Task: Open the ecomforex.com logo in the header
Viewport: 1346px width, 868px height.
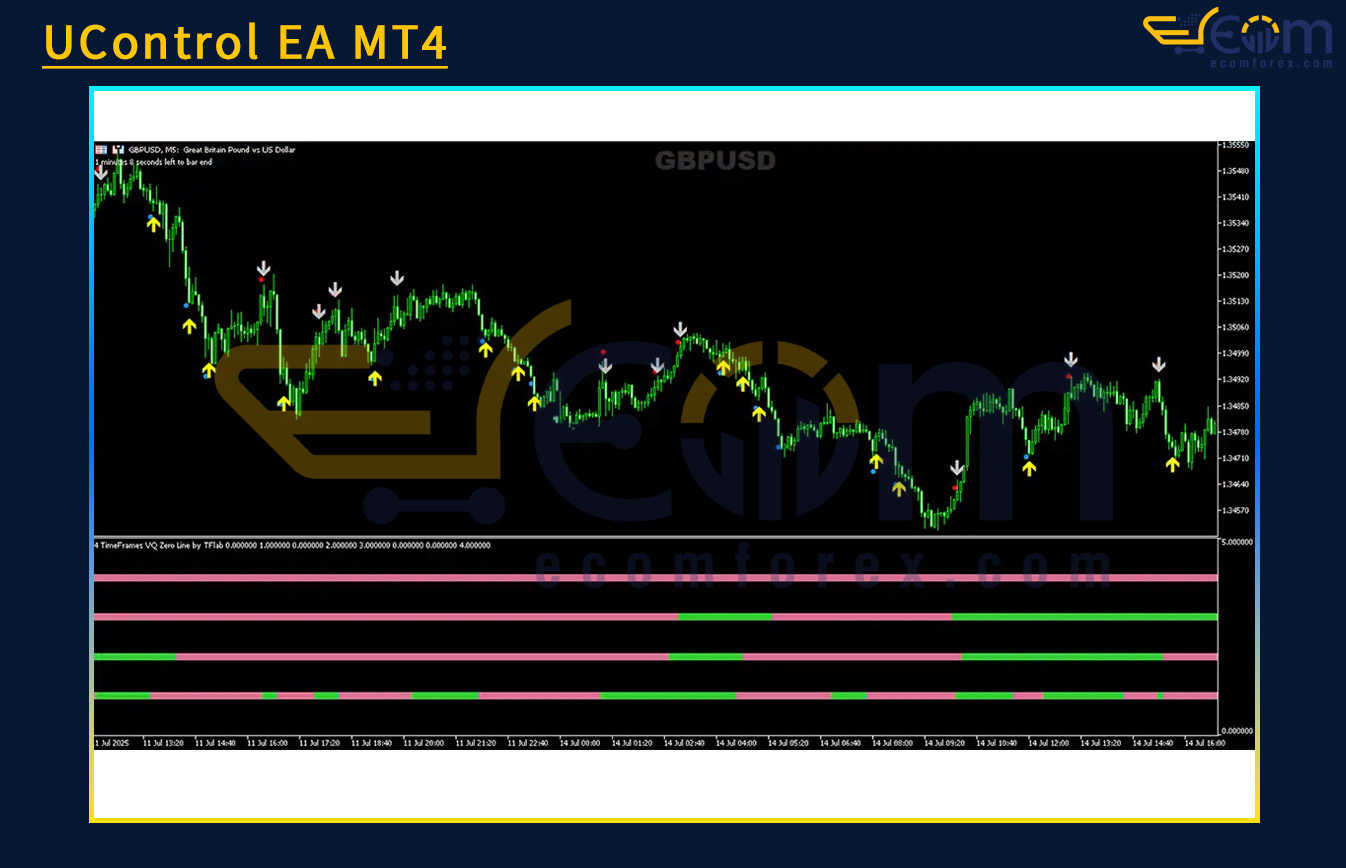Action: point(1238,37)
